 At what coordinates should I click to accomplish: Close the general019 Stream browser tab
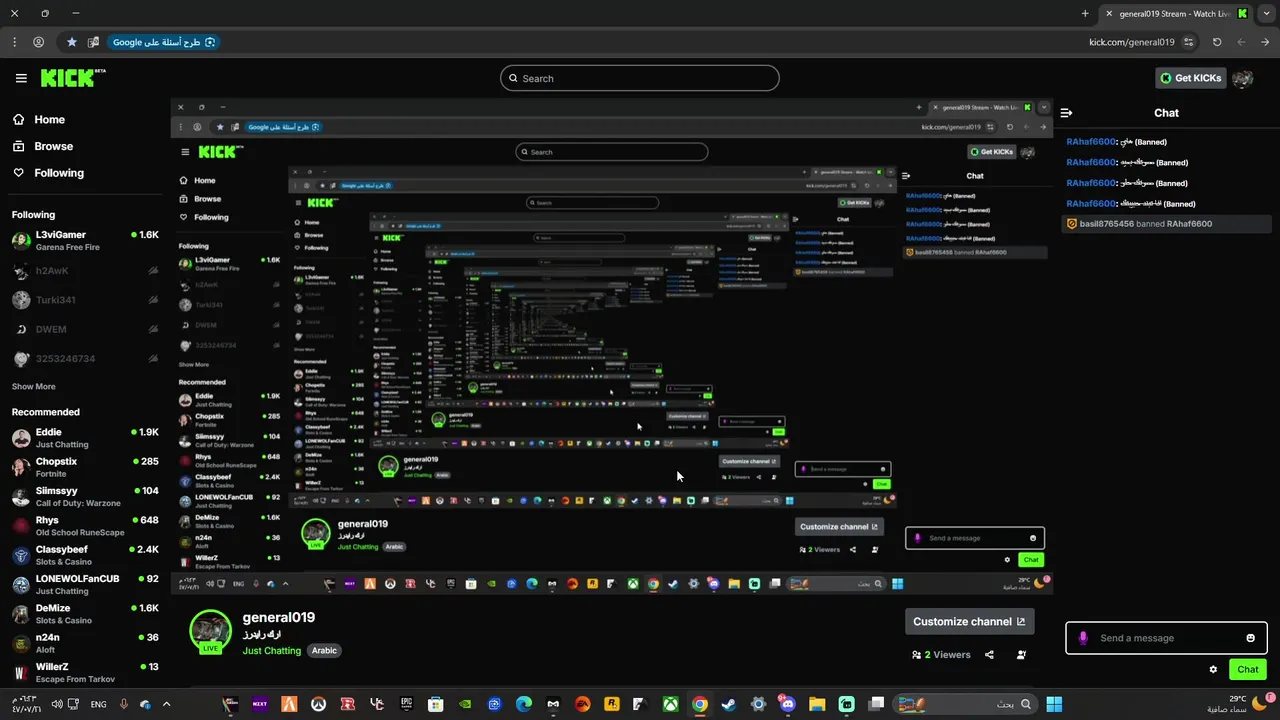[x=1108, y=14]
